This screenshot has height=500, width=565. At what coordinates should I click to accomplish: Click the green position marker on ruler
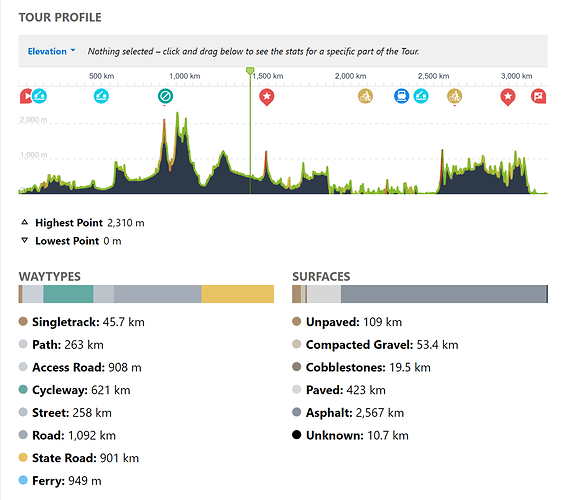[250, 71]
